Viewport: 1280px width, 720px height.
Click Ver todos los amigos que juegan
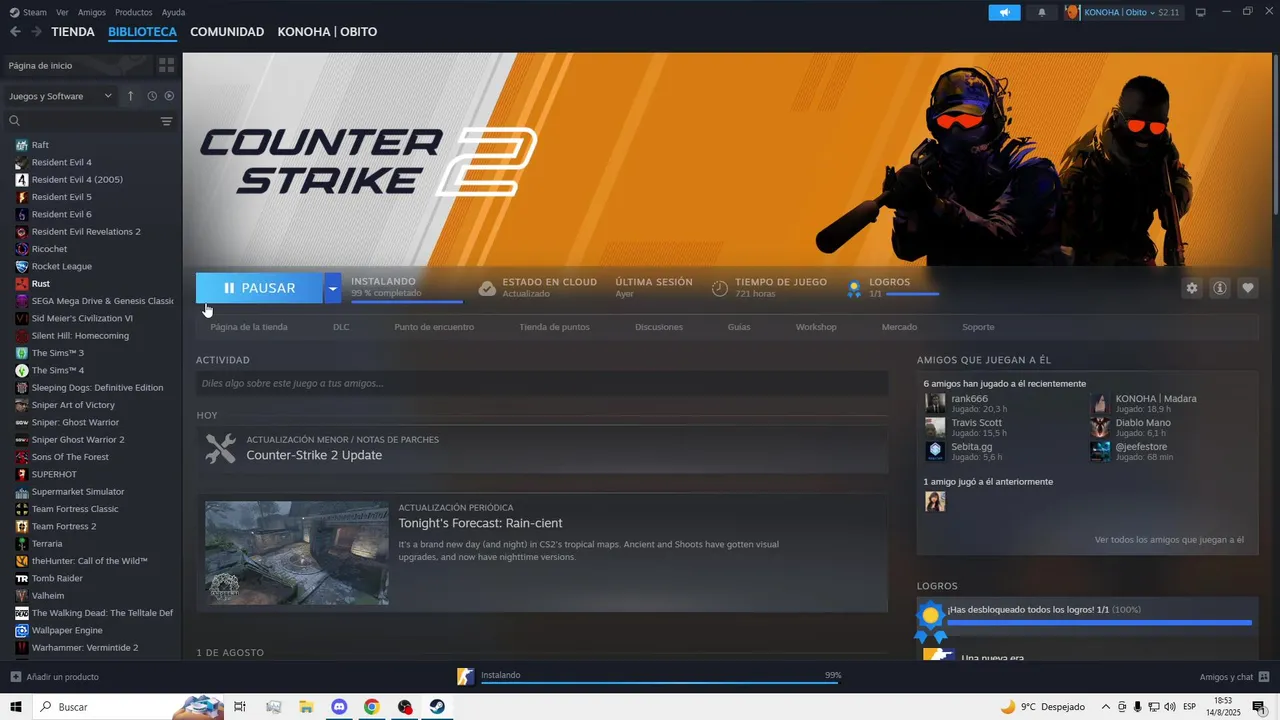tap(1169, 540)
